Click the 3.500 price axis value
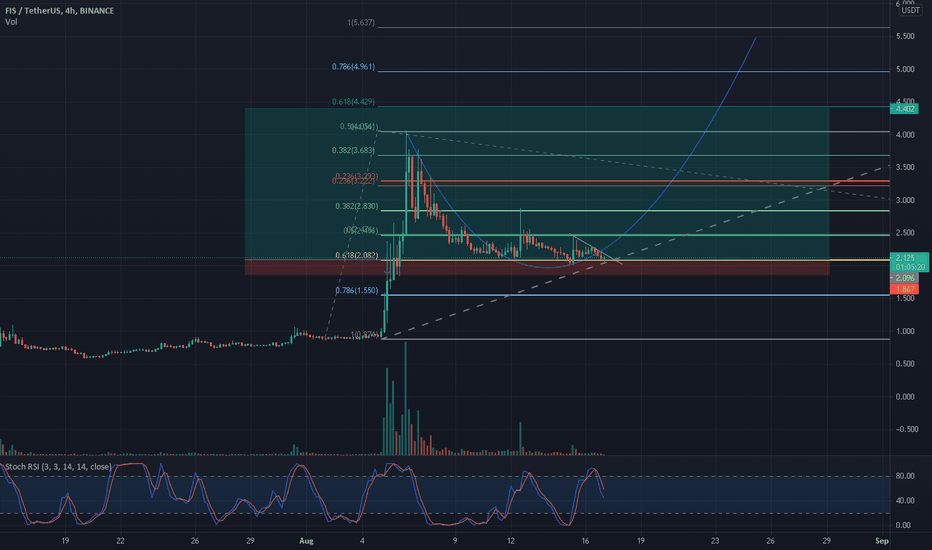932x550 pixels. (905, 168)
